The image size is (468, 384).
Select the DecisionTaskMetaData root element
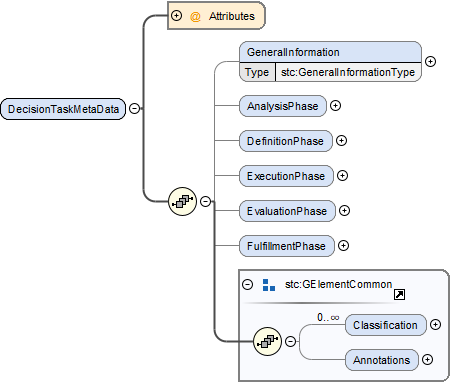tap(63, 109)
